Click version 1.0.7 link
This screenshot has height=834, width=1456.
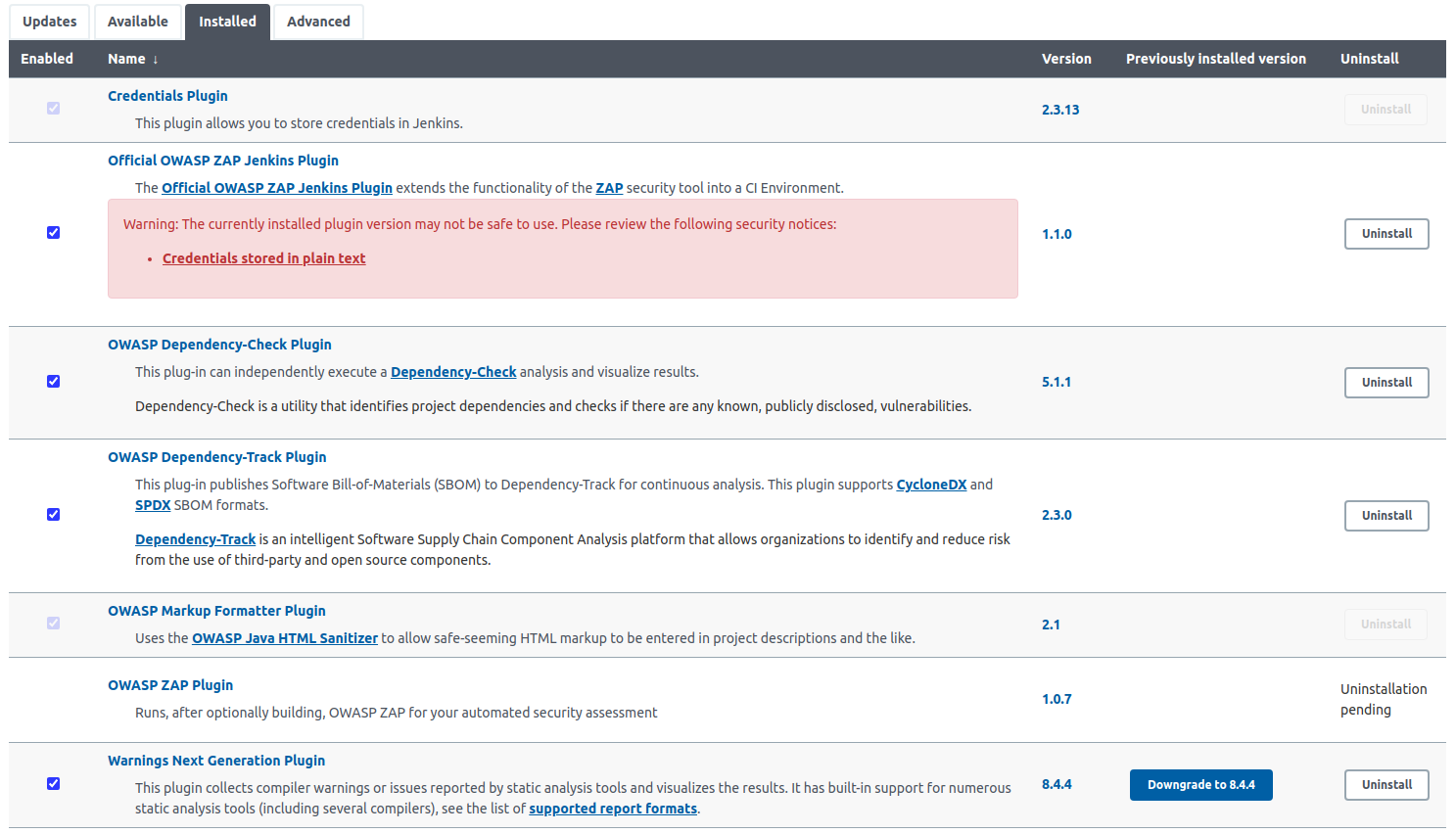(1057, 699)
